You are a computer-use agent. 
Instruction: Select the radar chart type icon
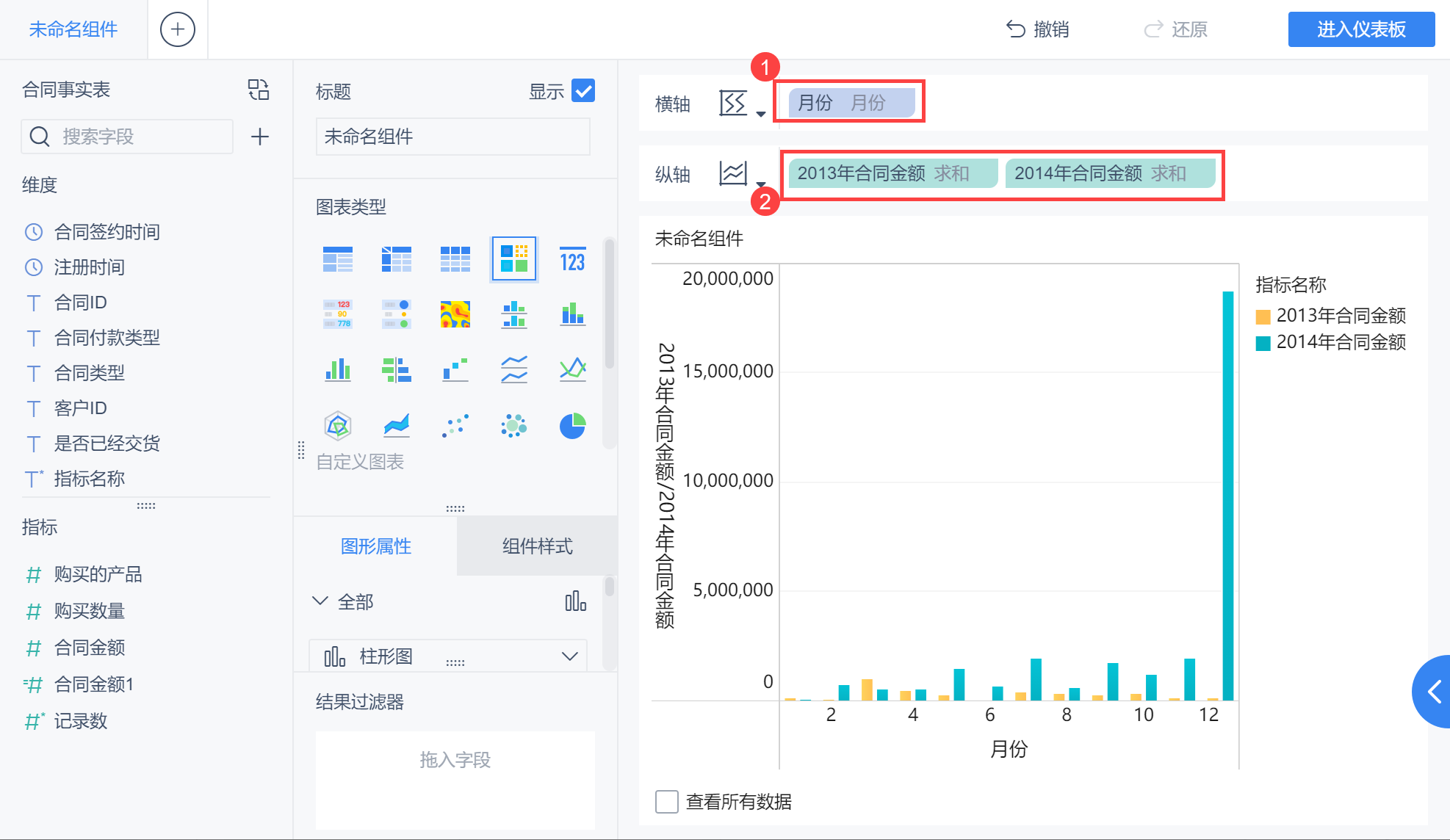(x=338, y=426)
